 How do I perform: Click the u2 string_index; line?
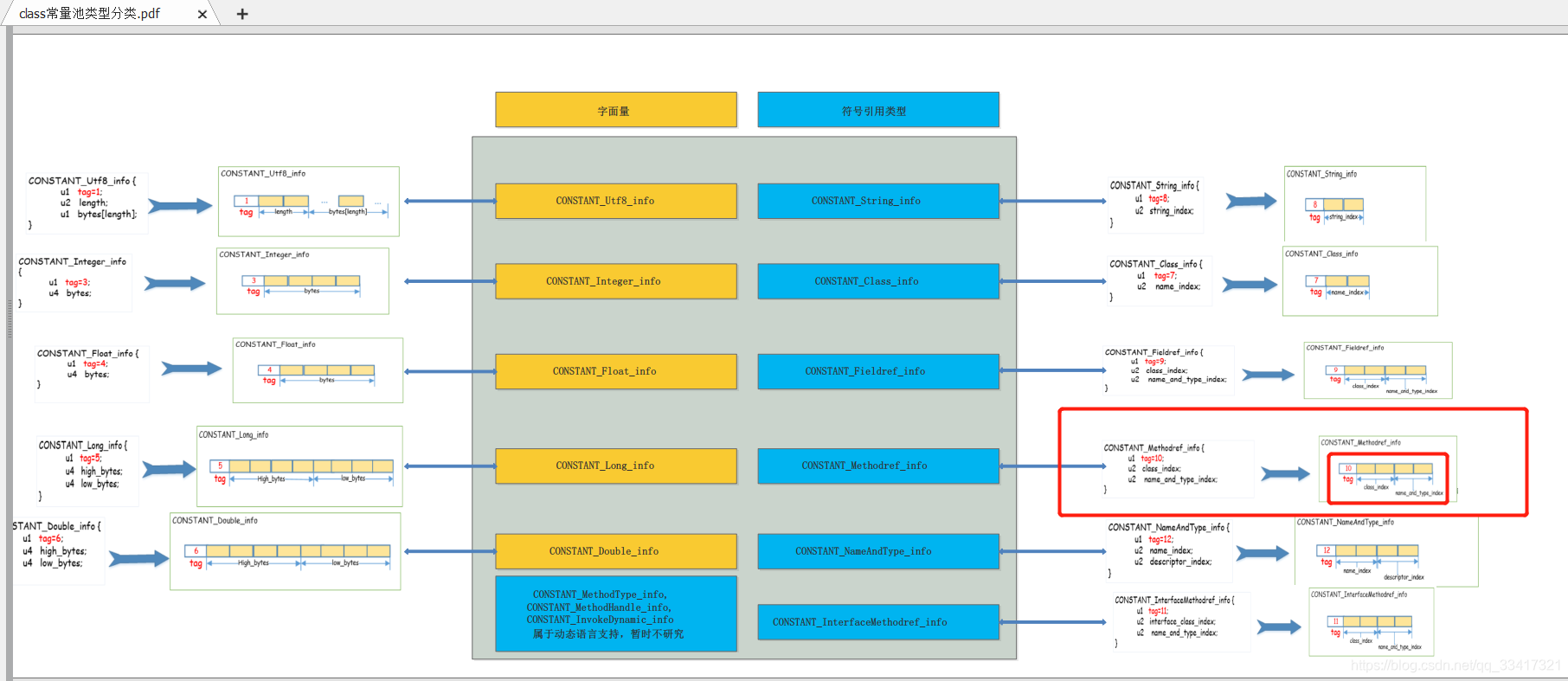[x=1165, y=210]
